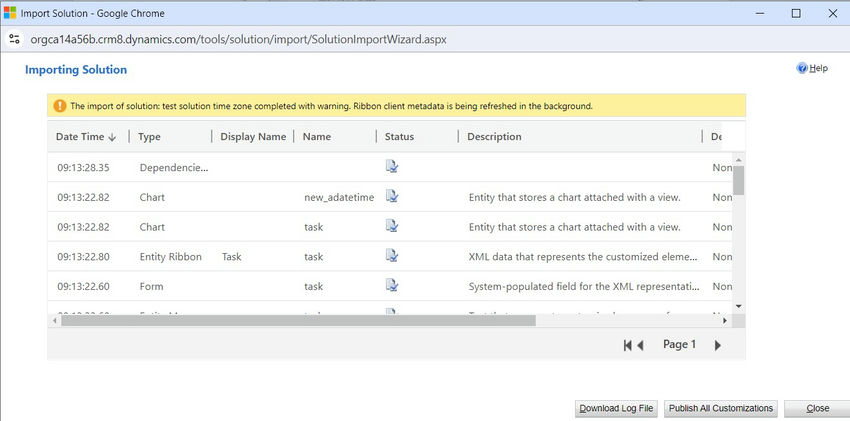Click status icon in Form row
850x421 pixels.
point(392,286)
